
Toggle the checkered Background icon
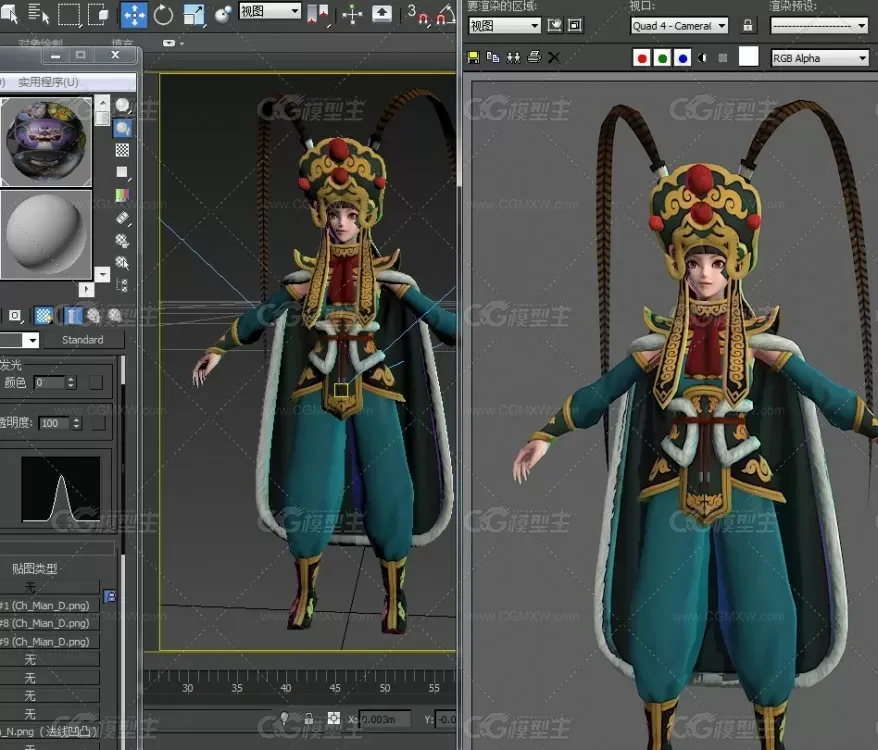click(122, 150)
